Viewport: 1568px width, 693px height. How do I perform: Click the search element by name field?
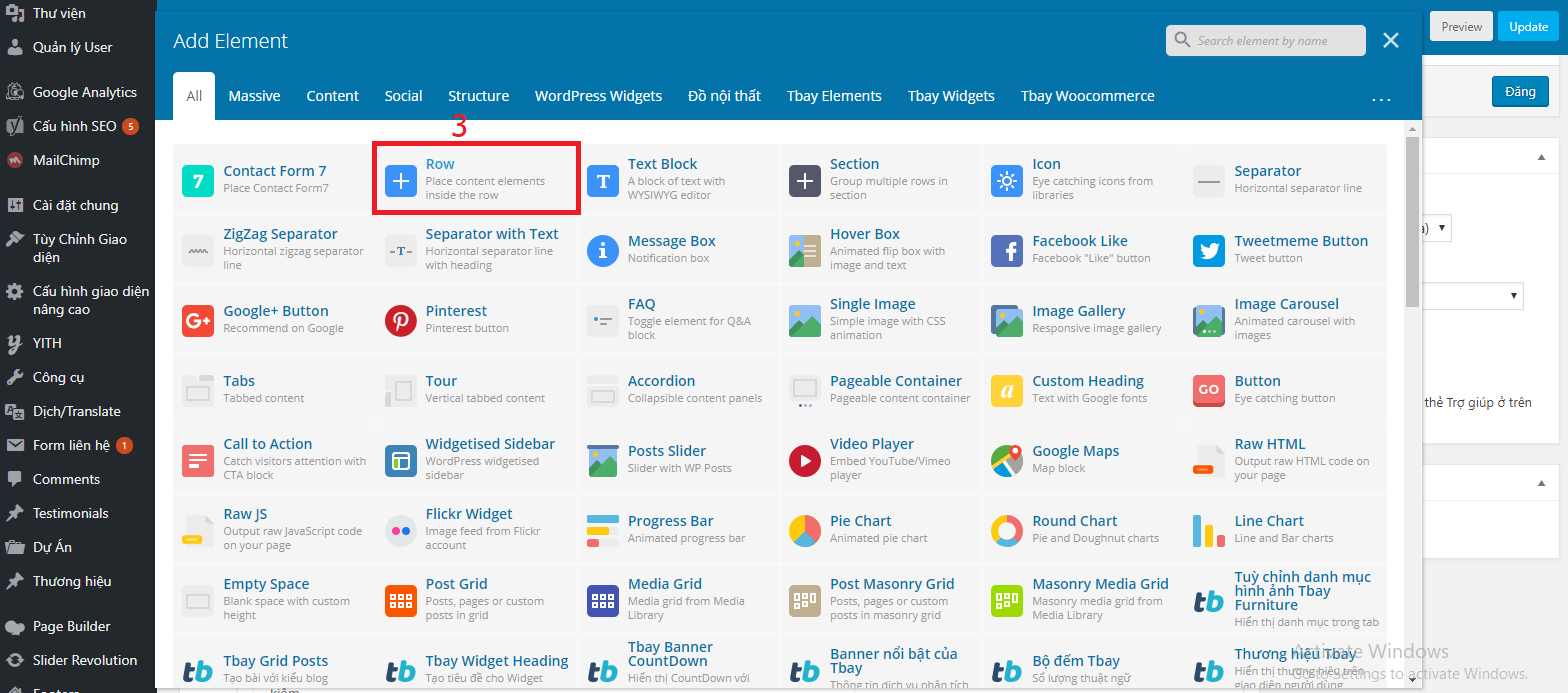click(1266, 40)
